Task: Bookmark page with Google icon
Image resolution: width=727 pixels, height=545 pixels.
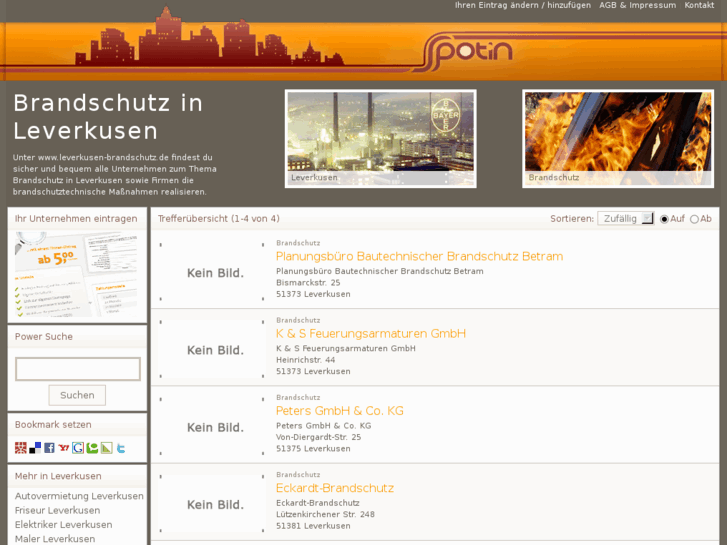Action: pyautogui.click(x=78, y=448)
